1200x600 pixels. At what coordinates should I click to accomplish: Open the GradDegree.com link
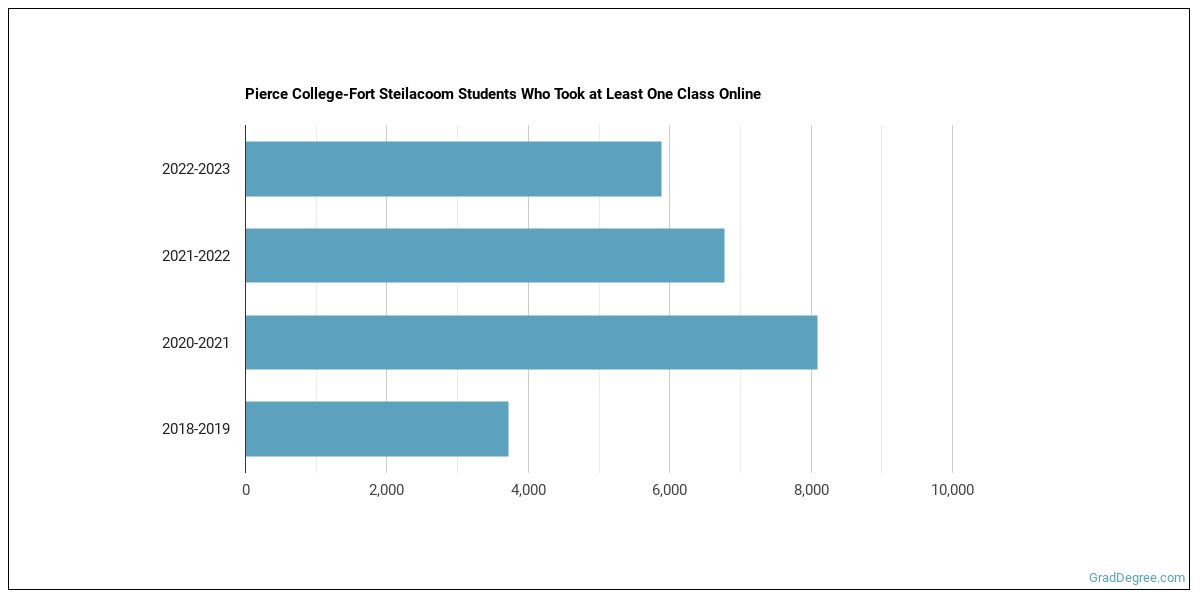point(1137,578)
